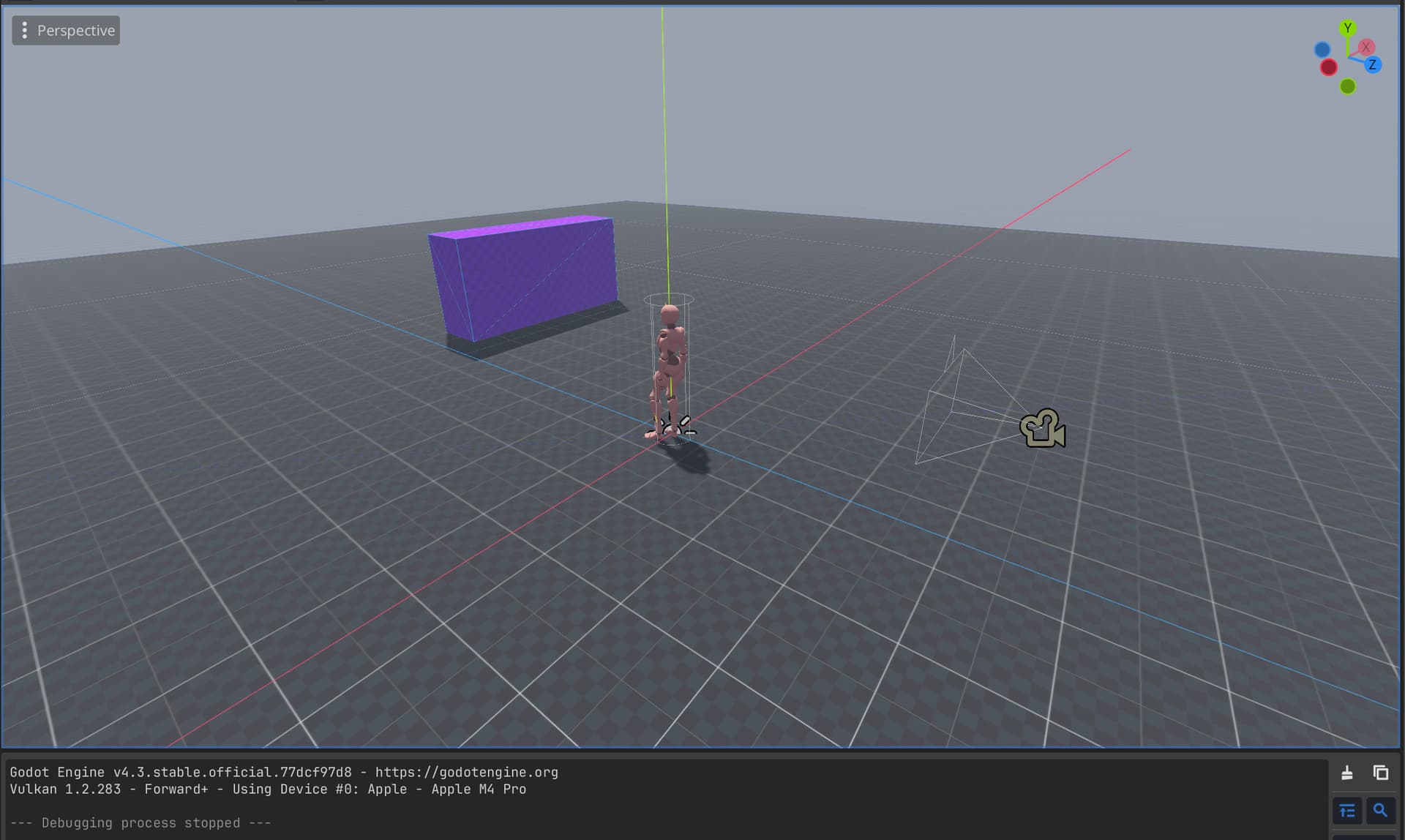Click the unlabeled red negative X gizmo dot
The width and height of the screenshot is (1405, 840).
tap(1329, 67)
